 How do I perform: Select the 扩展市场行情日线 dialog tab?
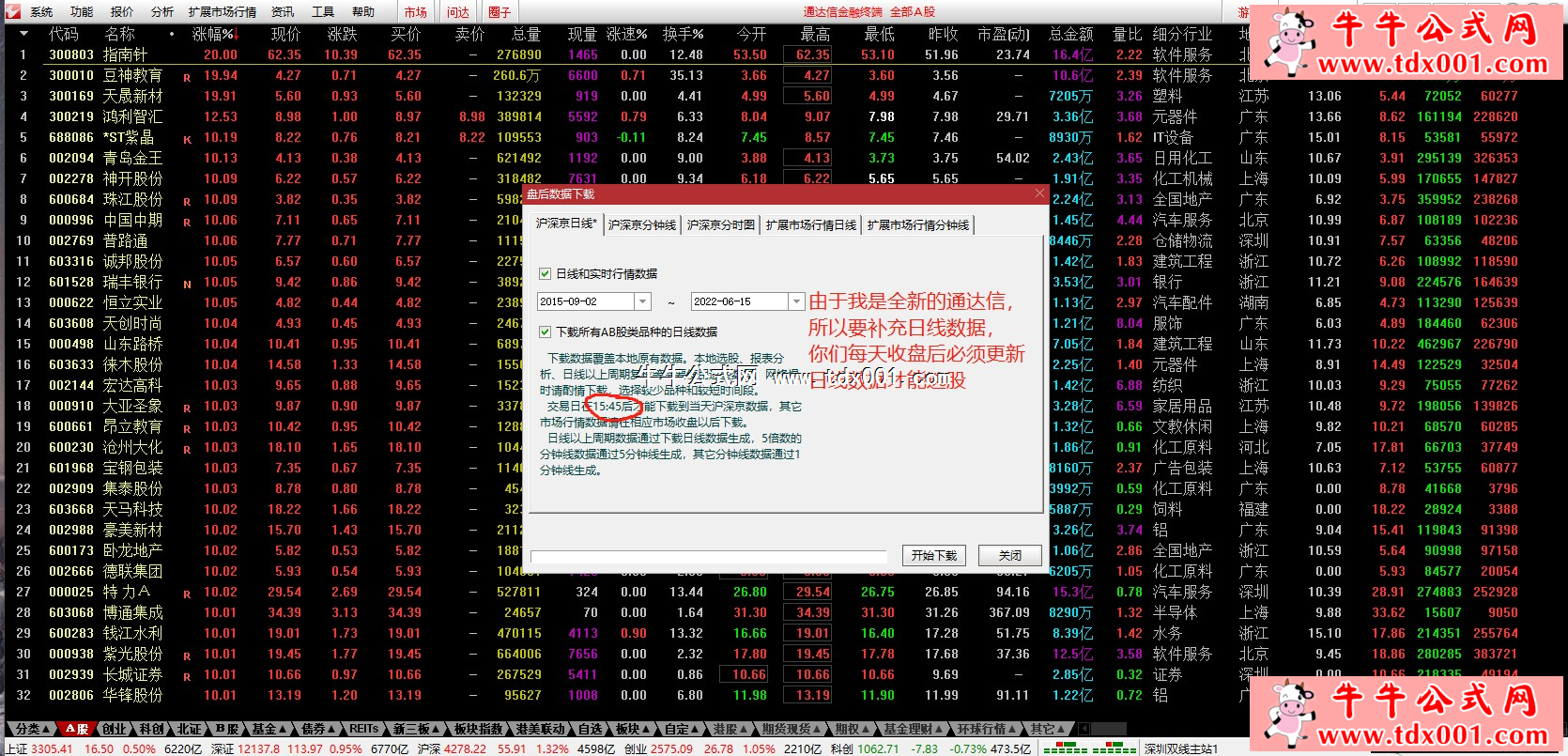(x=811, y=225)
